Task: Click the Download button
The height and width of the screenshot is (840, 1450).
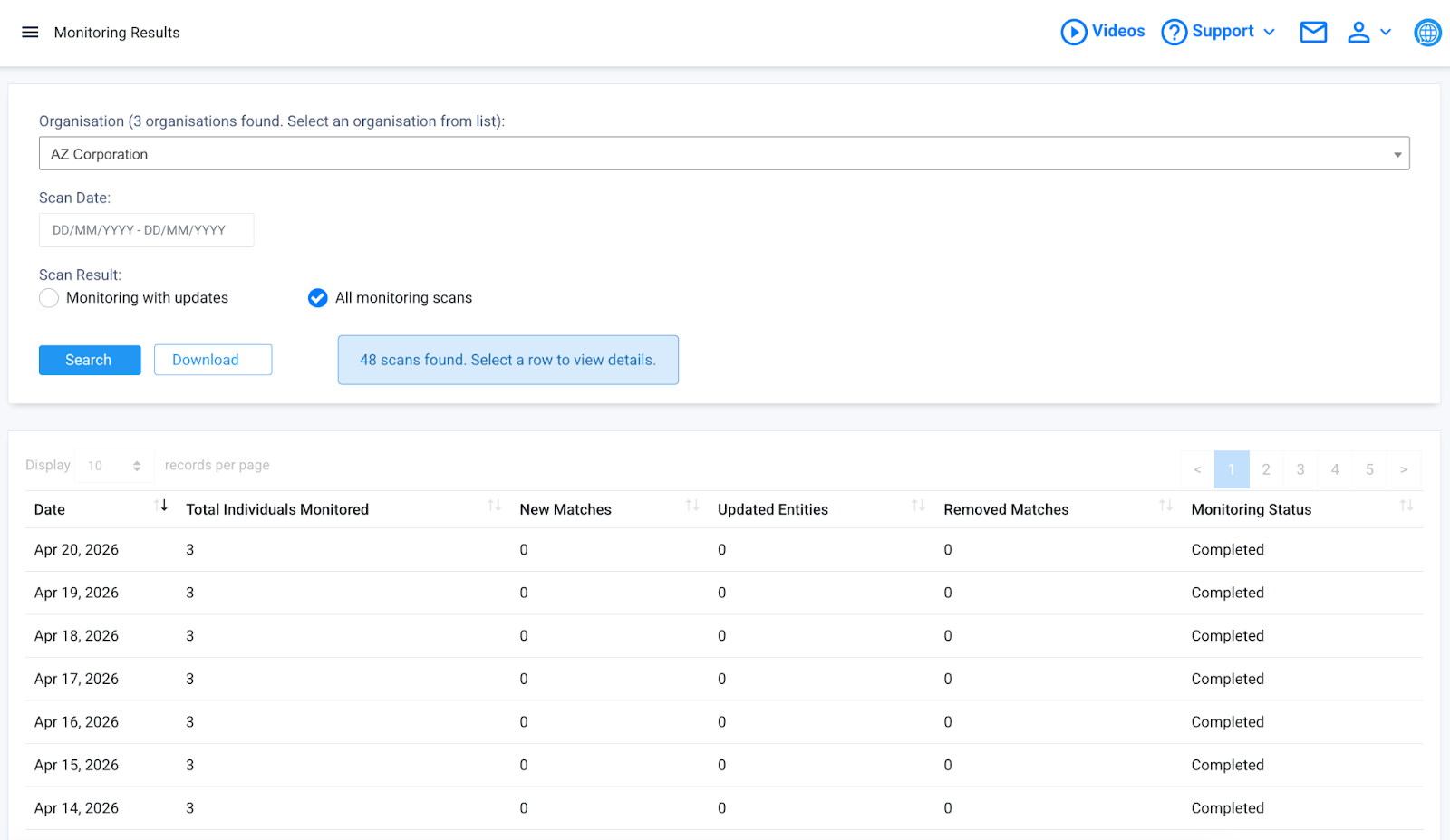Action: pyautogui.click(x=212, y=360)
